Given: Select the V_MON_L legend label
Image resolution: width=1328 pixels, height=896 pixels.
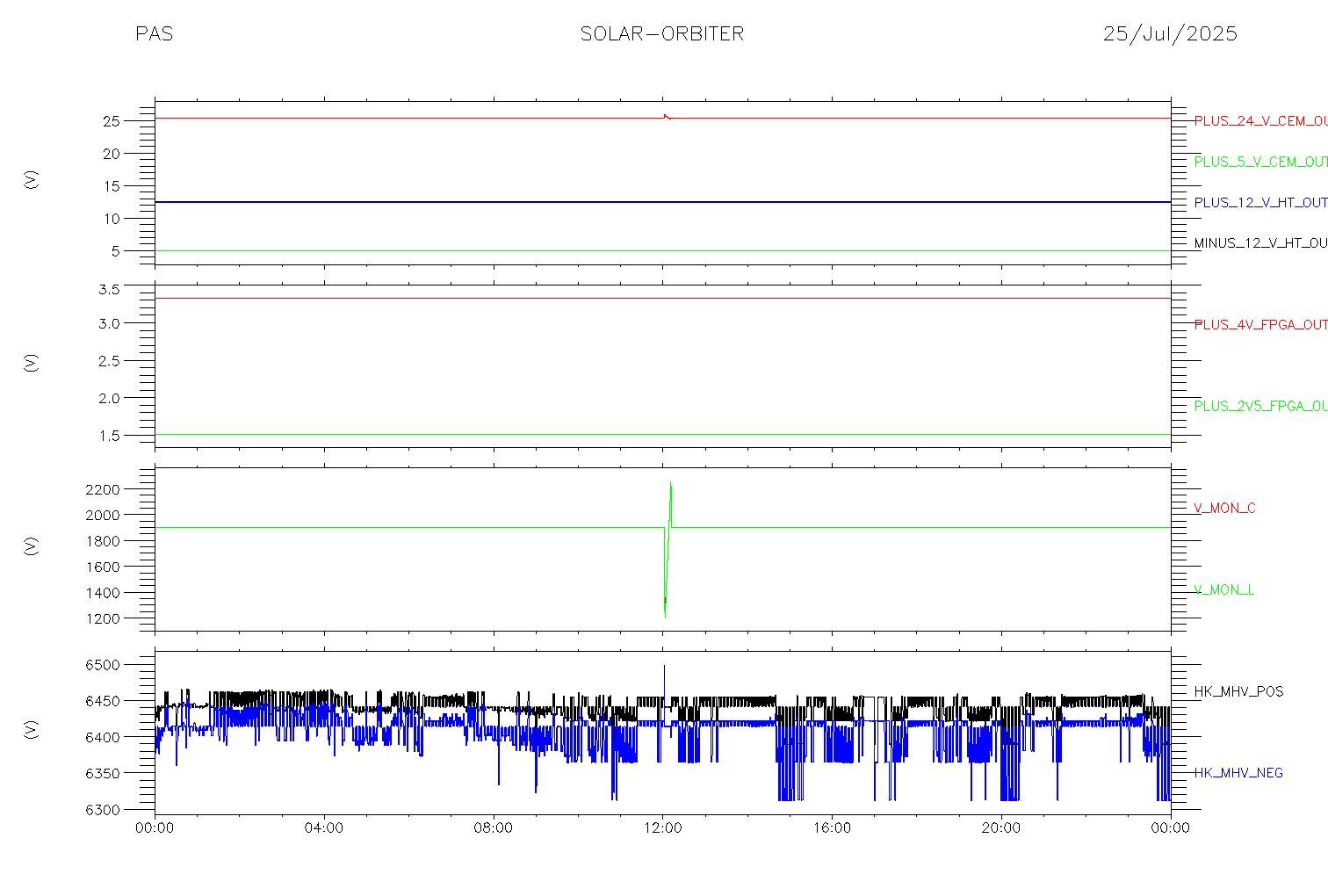Looking at the screenshot, I should click(1223, 589).
